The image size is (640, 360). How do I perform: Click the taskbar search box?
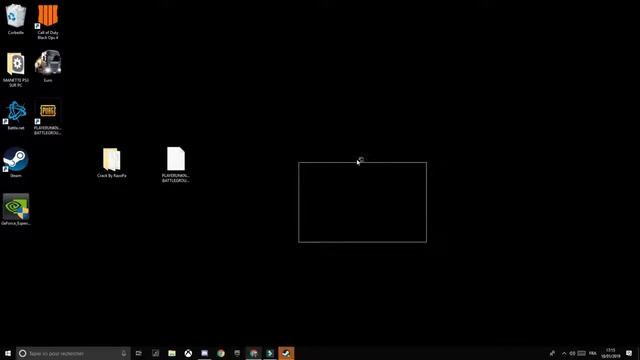click(x=73, y=353)
